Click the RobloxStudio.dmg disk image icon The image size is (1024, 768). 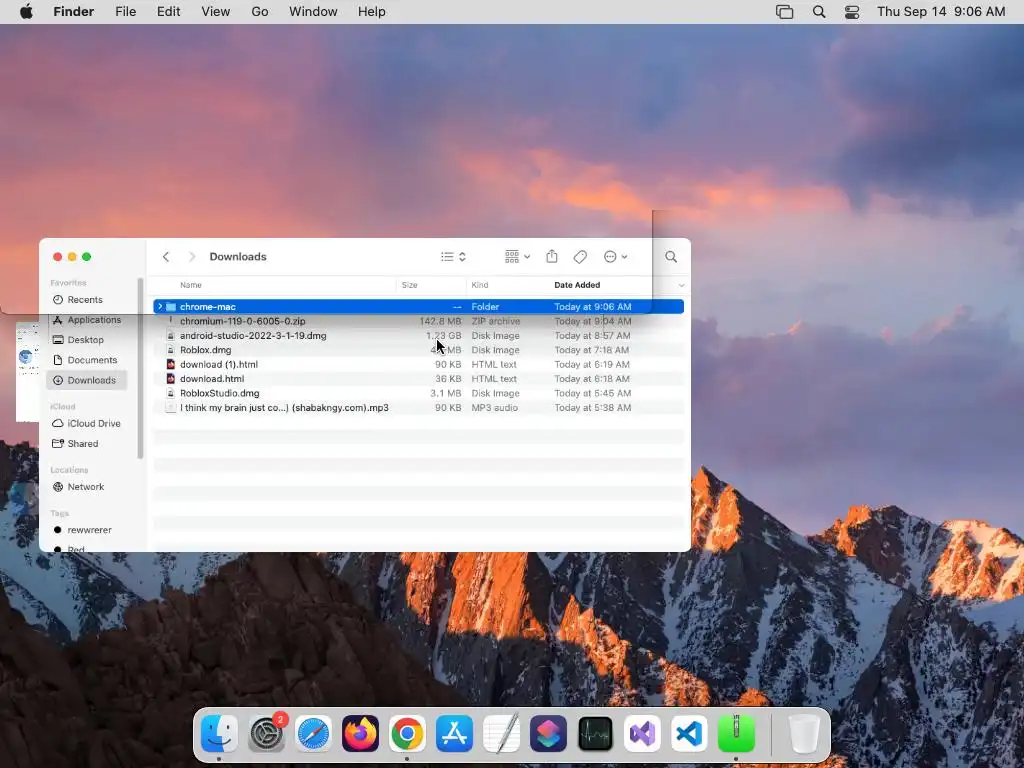tap(170, 392)
